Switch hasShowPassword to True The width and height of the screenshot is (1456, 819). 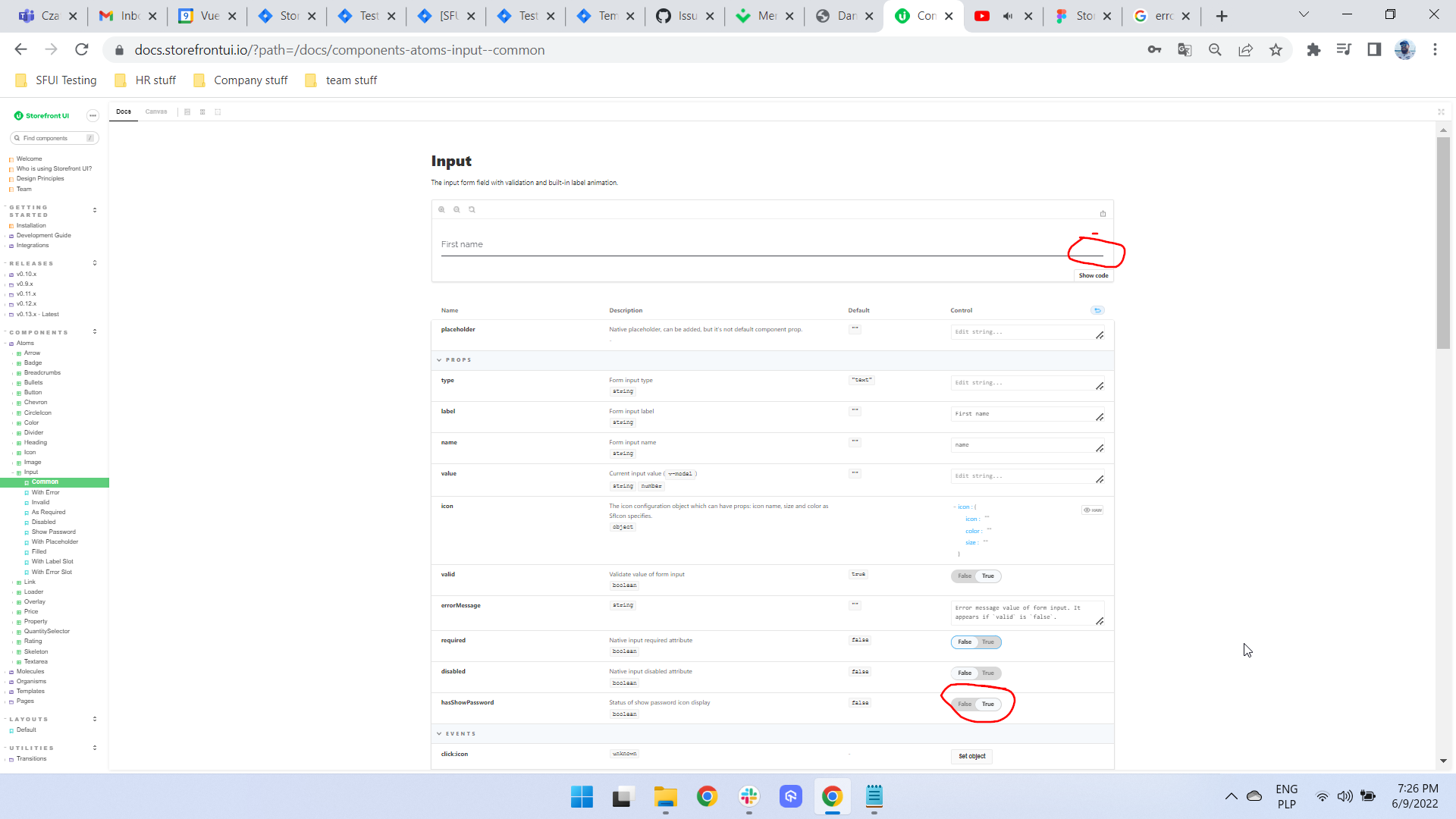click(987, 704)
